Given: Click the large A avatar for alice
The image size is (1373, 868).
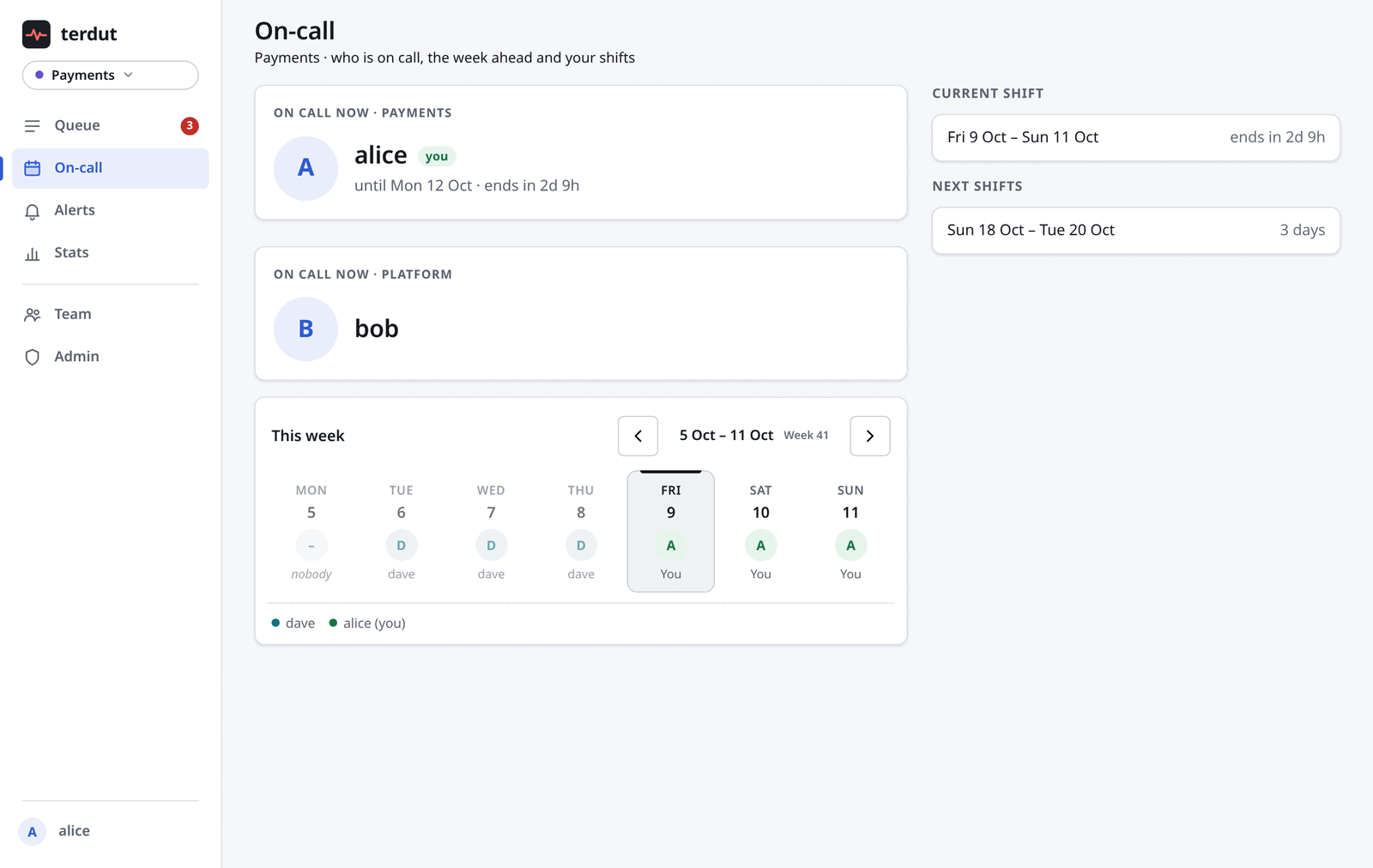Looking at the screenshot, I should [x=305, y=168].
